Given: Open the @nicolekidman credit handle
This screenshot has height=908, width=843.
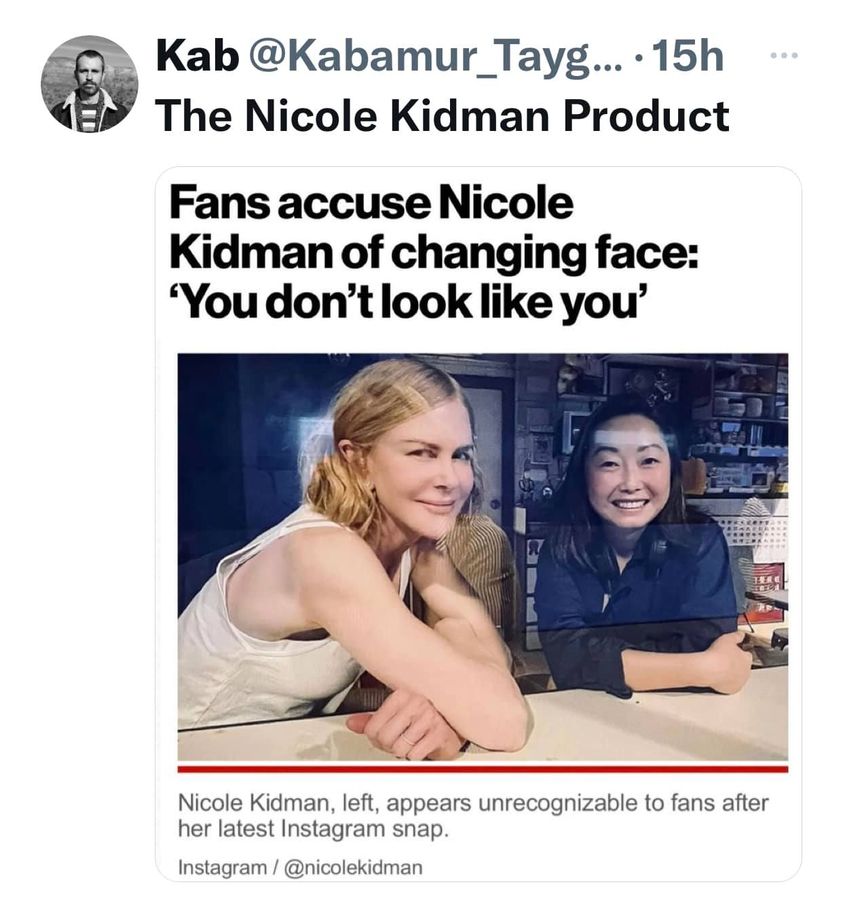Looking at the screenshot, I should tap(341, 867).
